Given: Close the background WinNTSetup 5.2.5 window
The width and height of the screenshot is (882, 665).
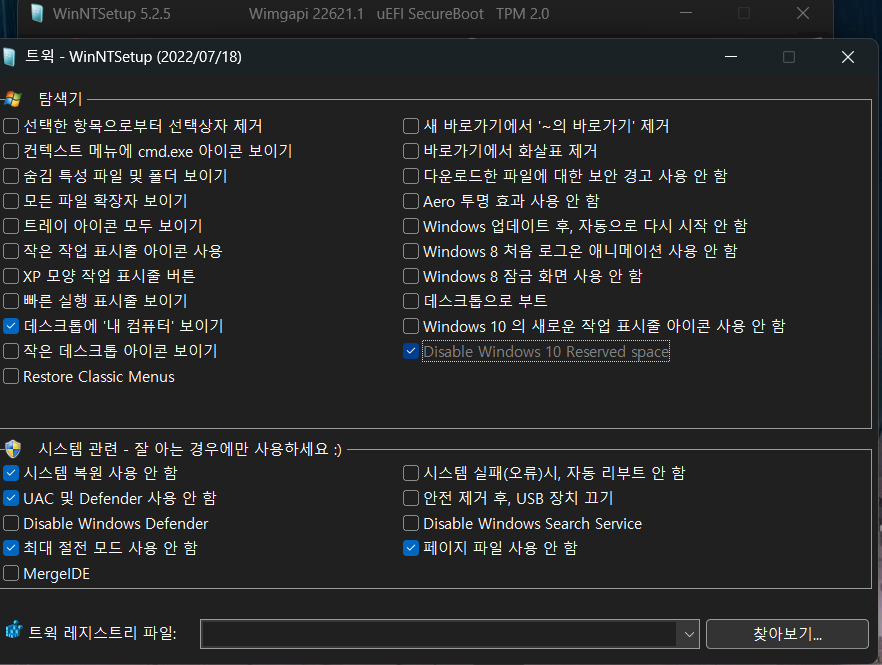Looking at the screenshot, I should [x=803, y=14].
